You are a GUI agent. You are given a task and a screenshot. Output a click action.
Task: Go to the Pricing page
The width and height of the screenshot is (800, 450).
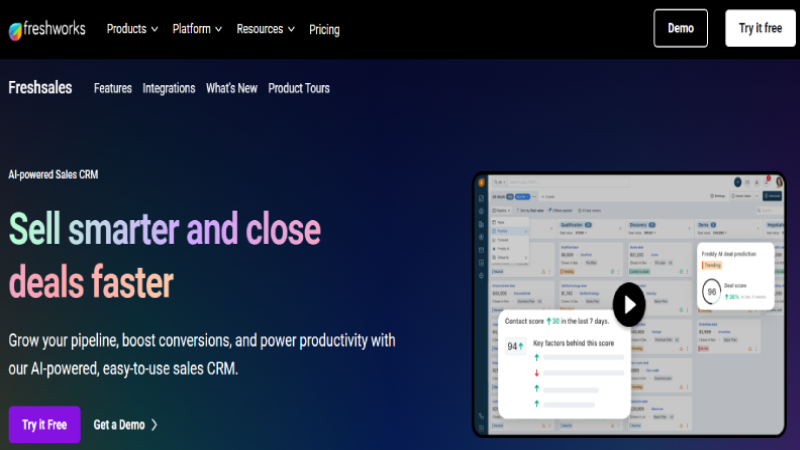tap(324, 30)
